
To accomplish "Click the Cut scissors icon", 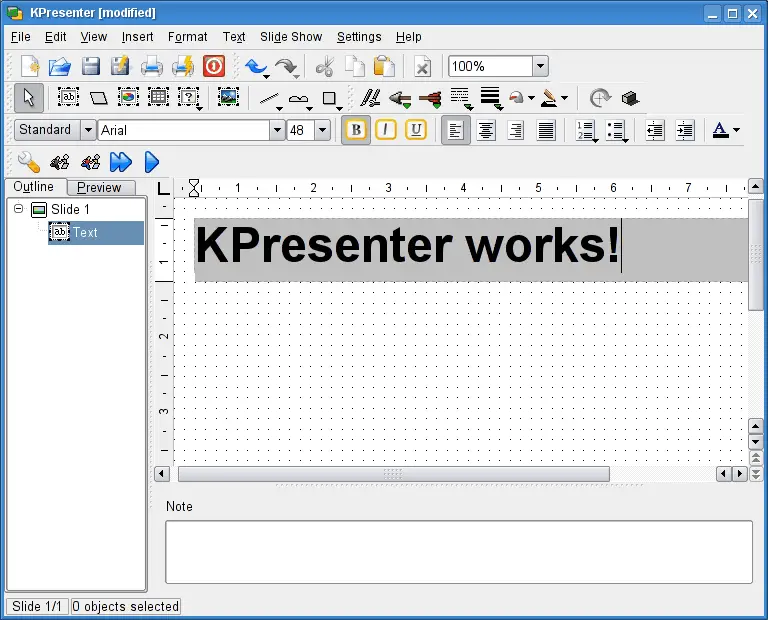I will point(324,67).
